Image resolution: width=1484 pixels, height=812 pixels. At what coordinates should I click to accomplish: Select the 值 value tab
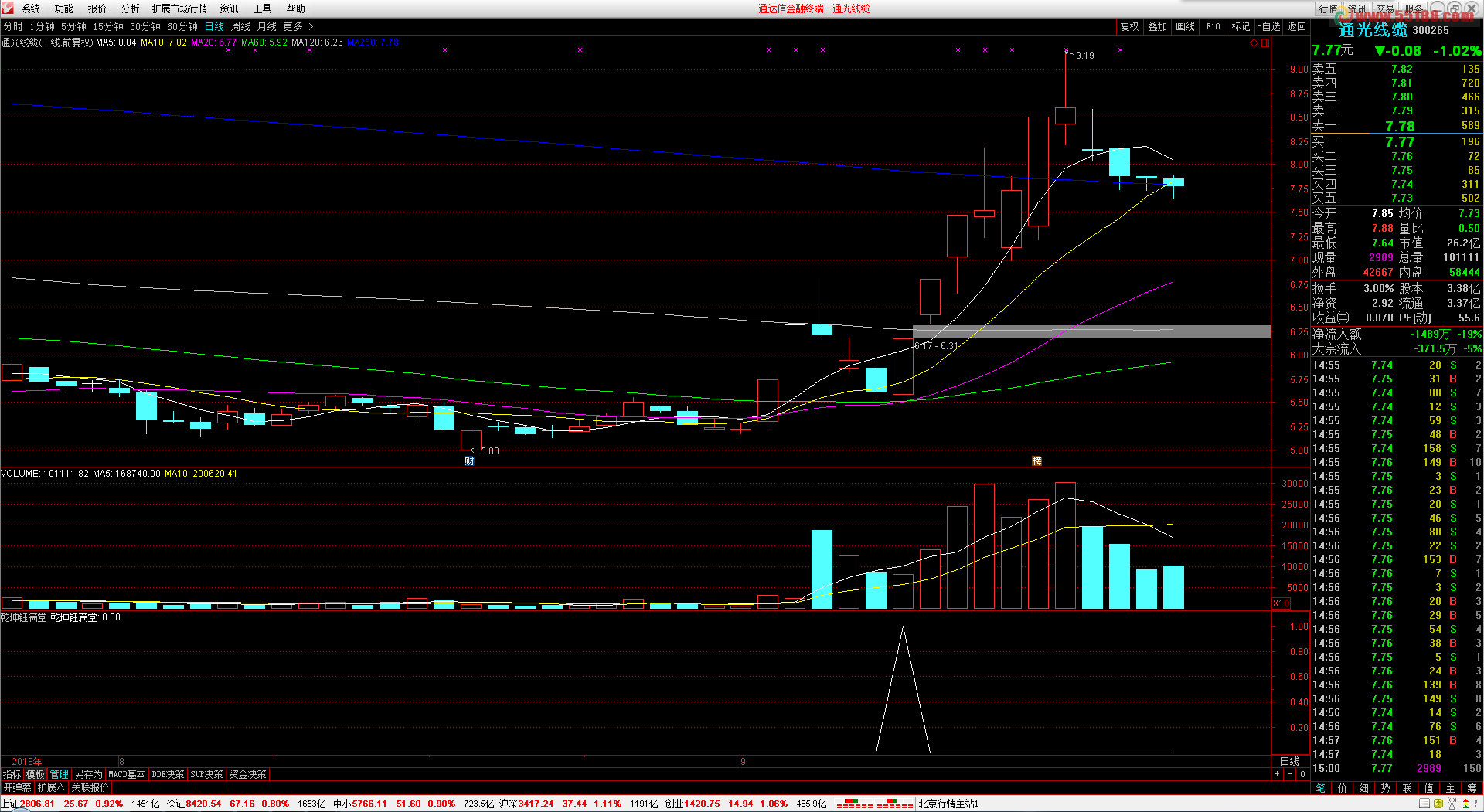click(1429, 788)
